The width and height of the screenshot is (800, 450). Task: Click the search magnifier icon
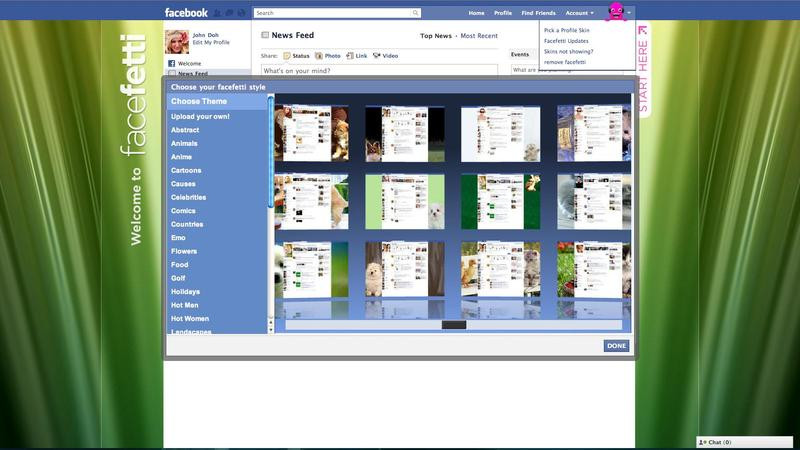click(x=415, y=13)
